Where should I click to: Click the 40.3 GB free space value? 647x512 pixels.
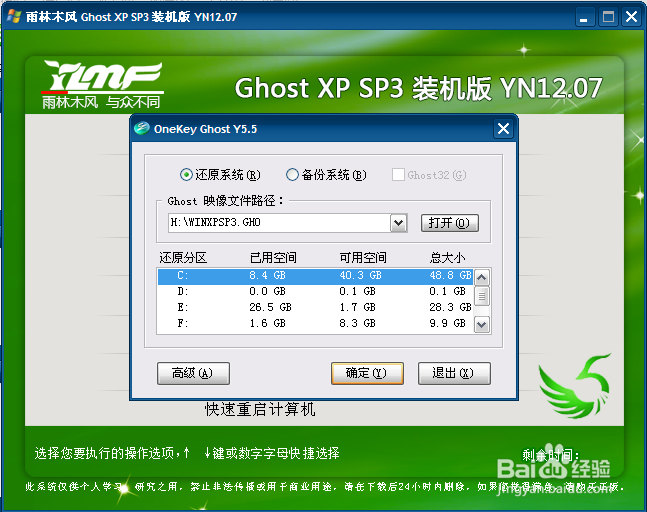pyautogui.click(x=361, y=276)
